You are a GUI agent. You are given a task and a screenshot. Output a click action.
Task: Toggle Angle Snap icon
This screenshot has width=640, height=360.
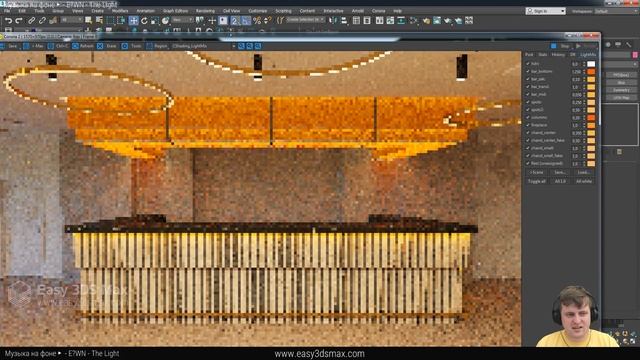point(246,20)
